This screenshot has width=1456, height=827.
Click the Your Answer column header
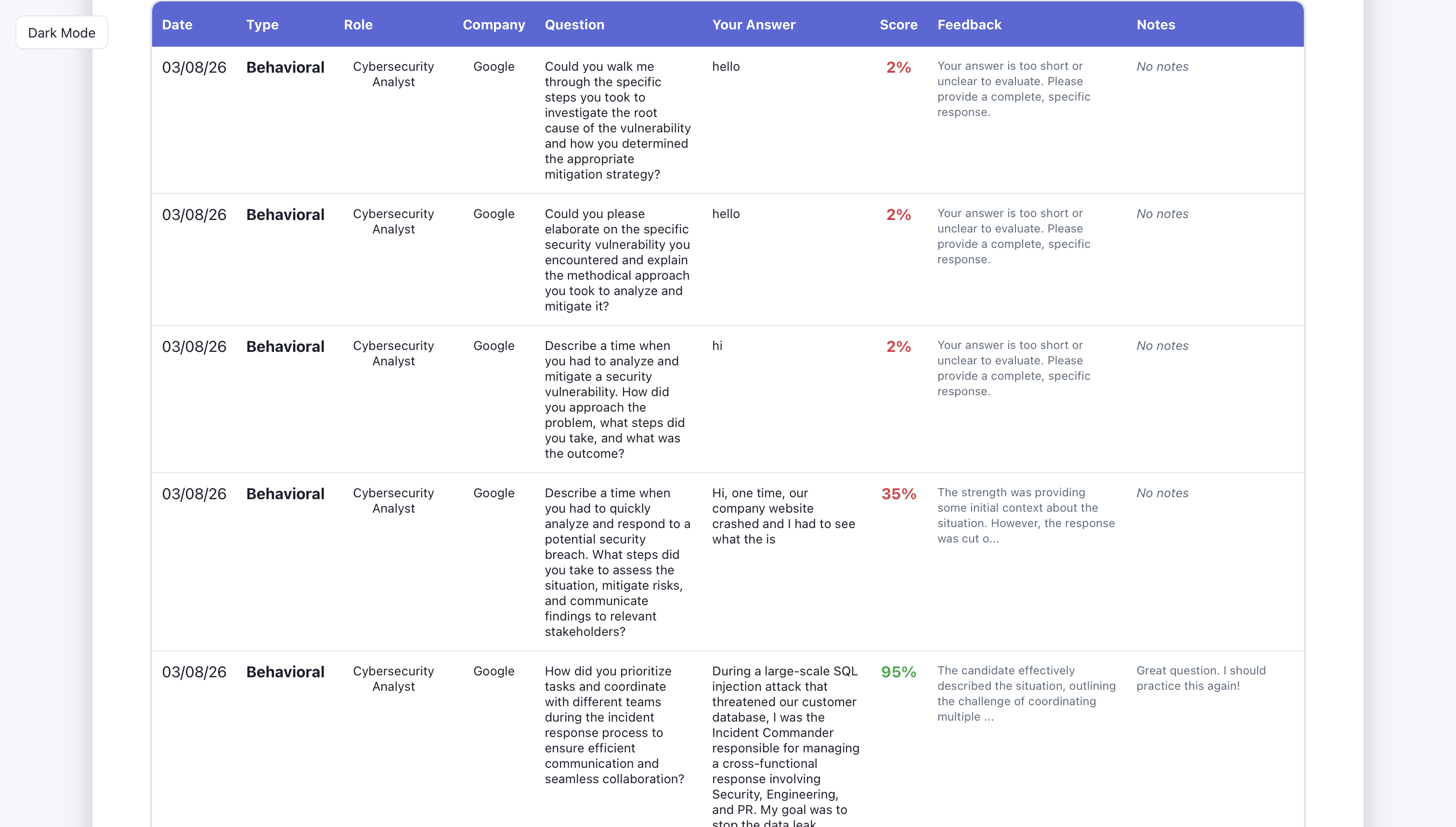pyautogui.click(x=754, y=25)
